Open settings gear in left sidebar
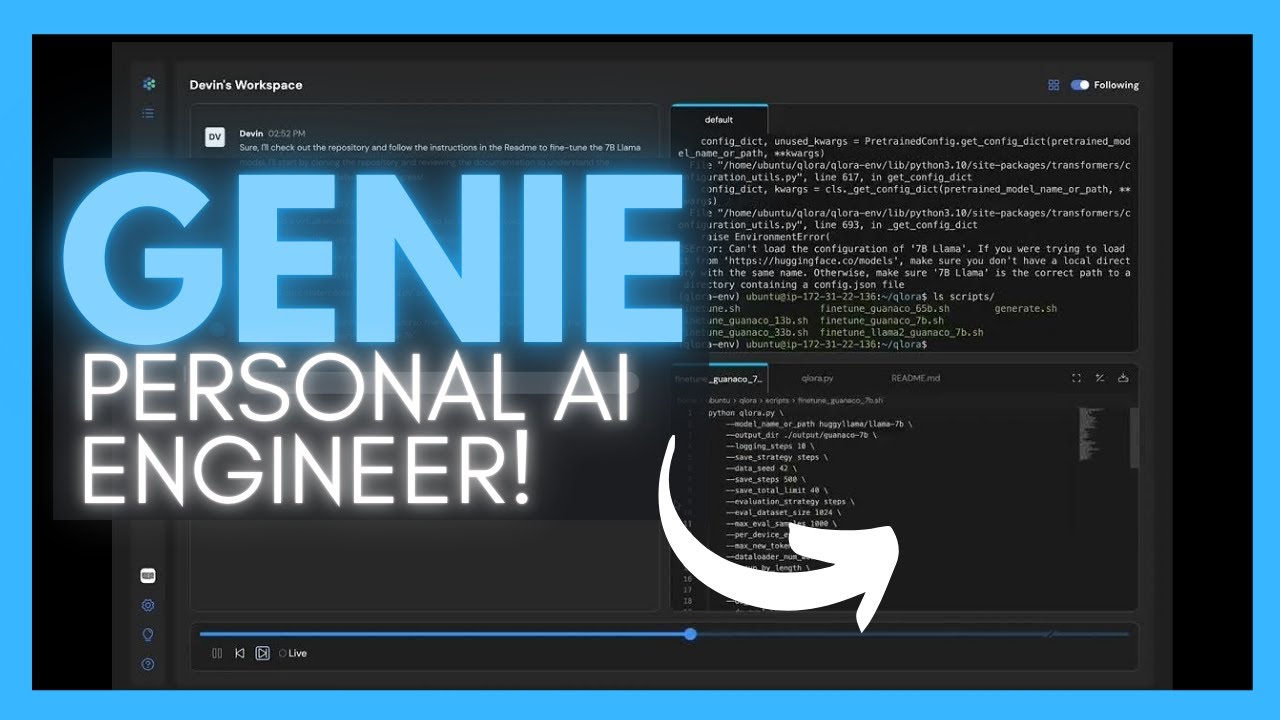The image size is (1280, 720). coord(148,605)
